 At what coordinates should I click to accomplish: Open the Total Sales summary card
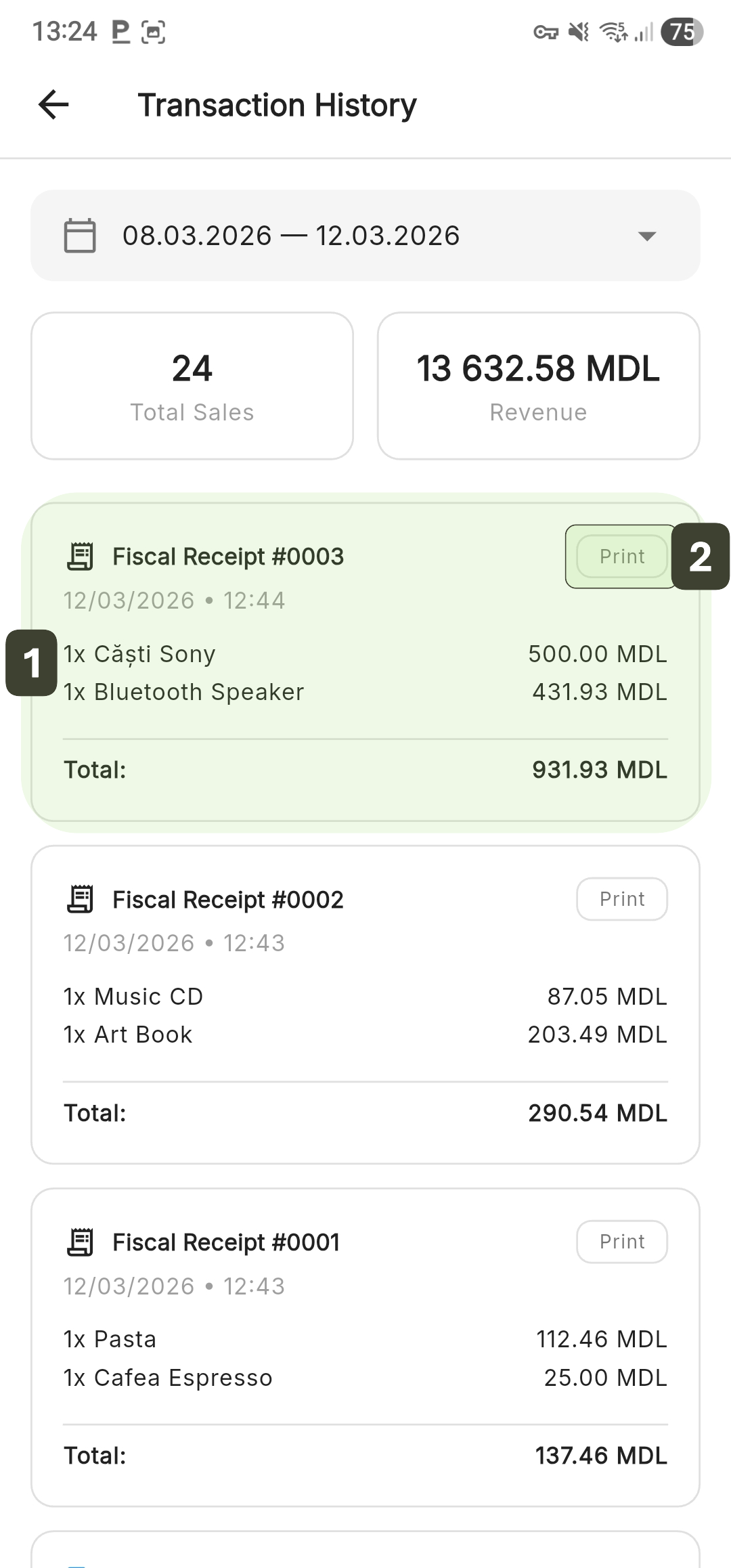click(192, 386)
